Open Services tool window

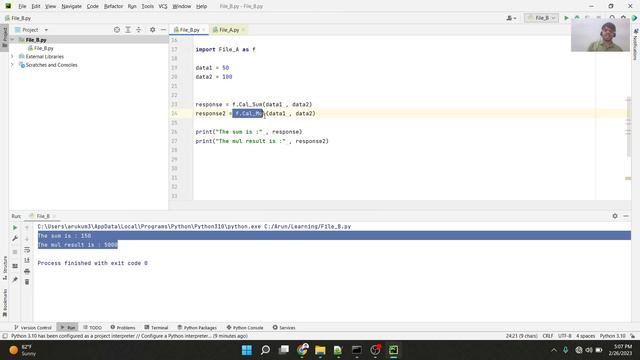pos(284,327)
